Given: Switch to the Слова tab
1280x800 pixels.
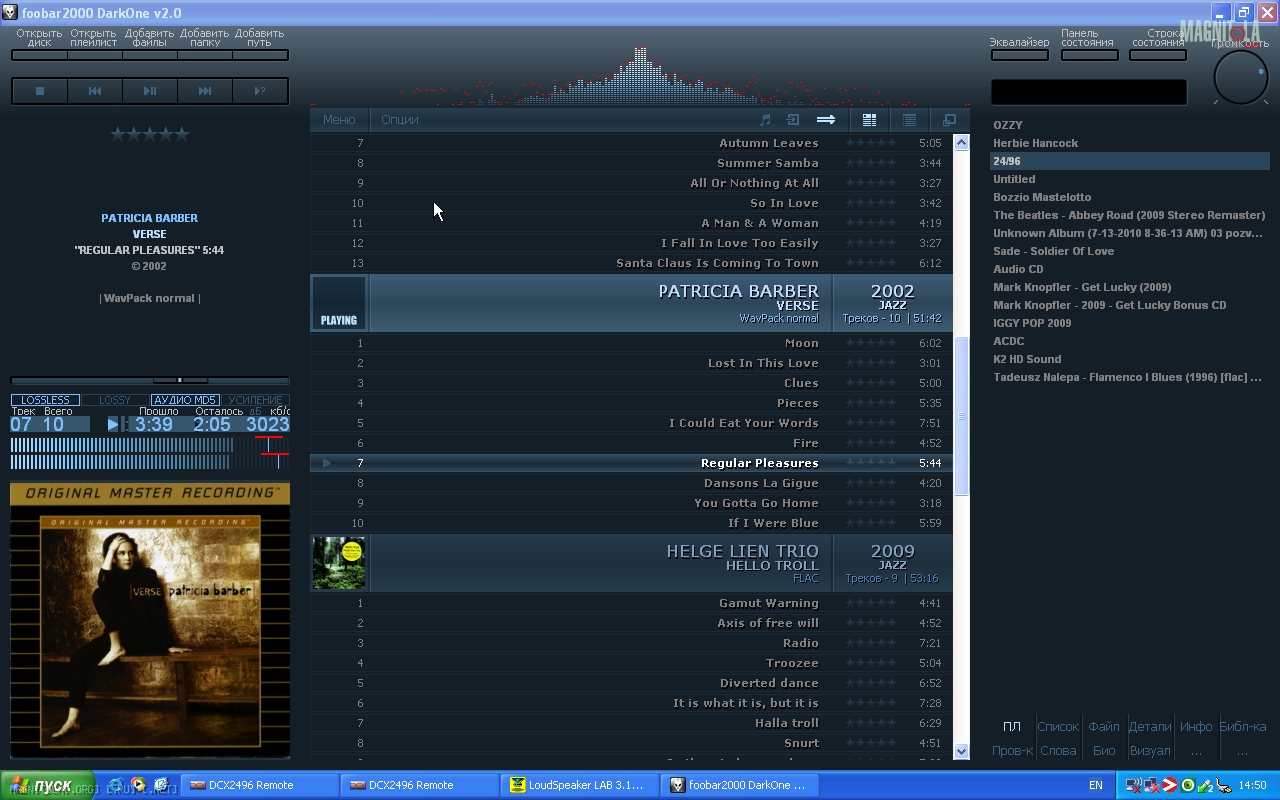Looking at the screenshot, I should click(1058, 751).
